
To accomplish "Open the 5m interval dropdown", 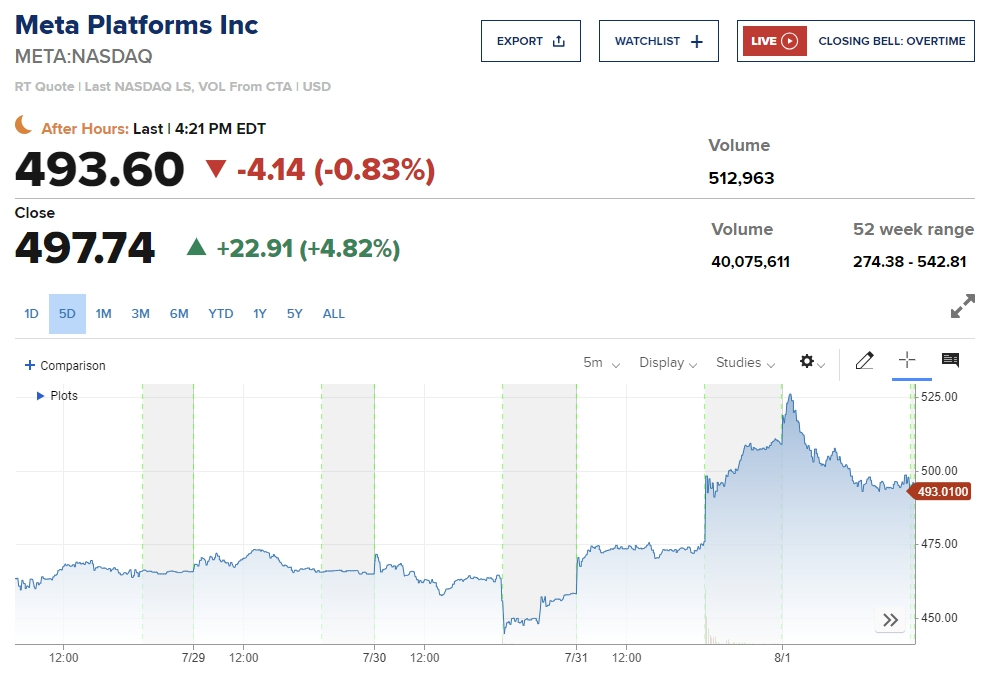I will (601, 363).
